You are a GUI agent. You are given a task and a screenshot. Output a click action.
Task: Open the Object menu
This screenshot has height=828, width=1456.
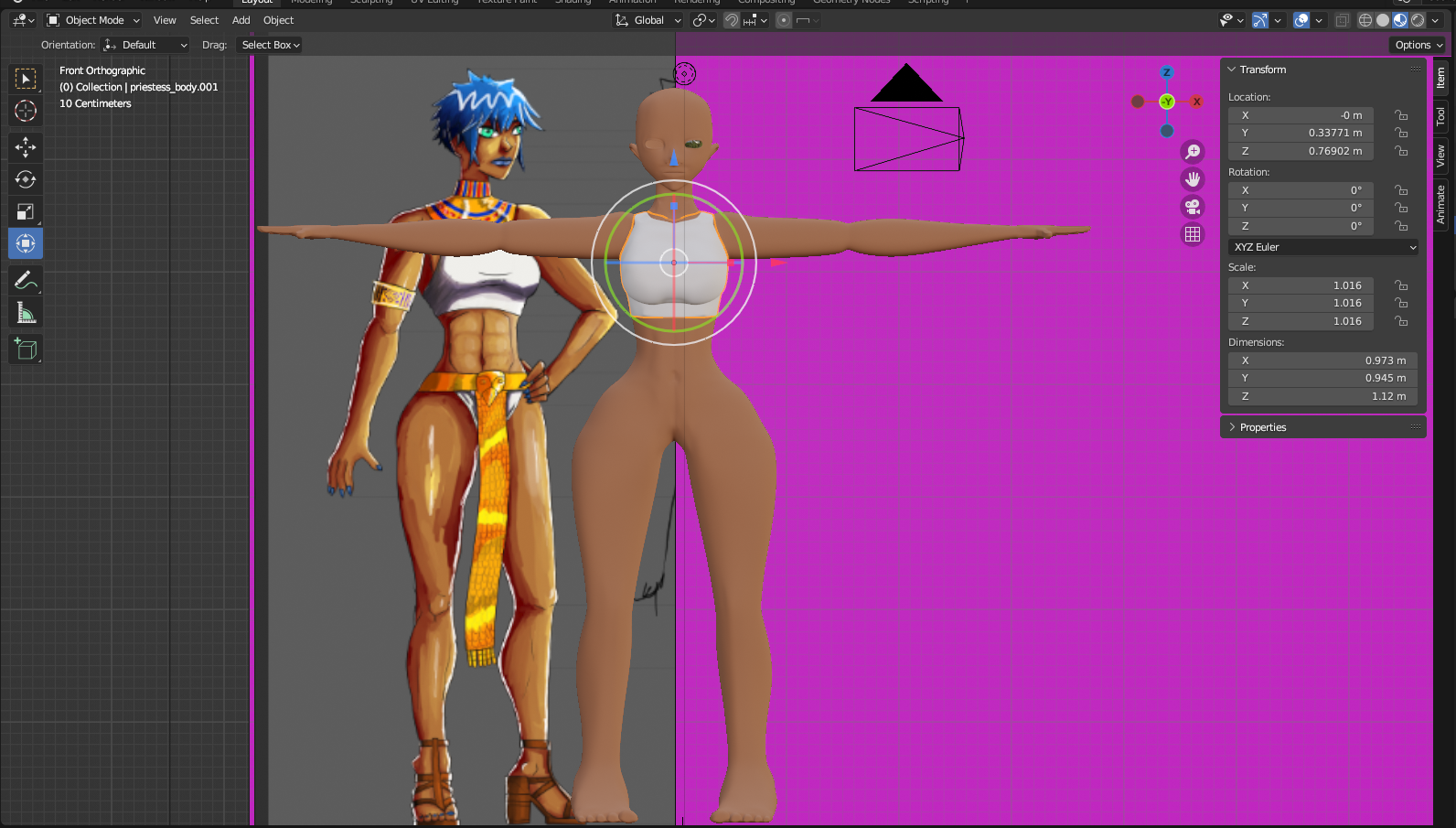[279, 20]
